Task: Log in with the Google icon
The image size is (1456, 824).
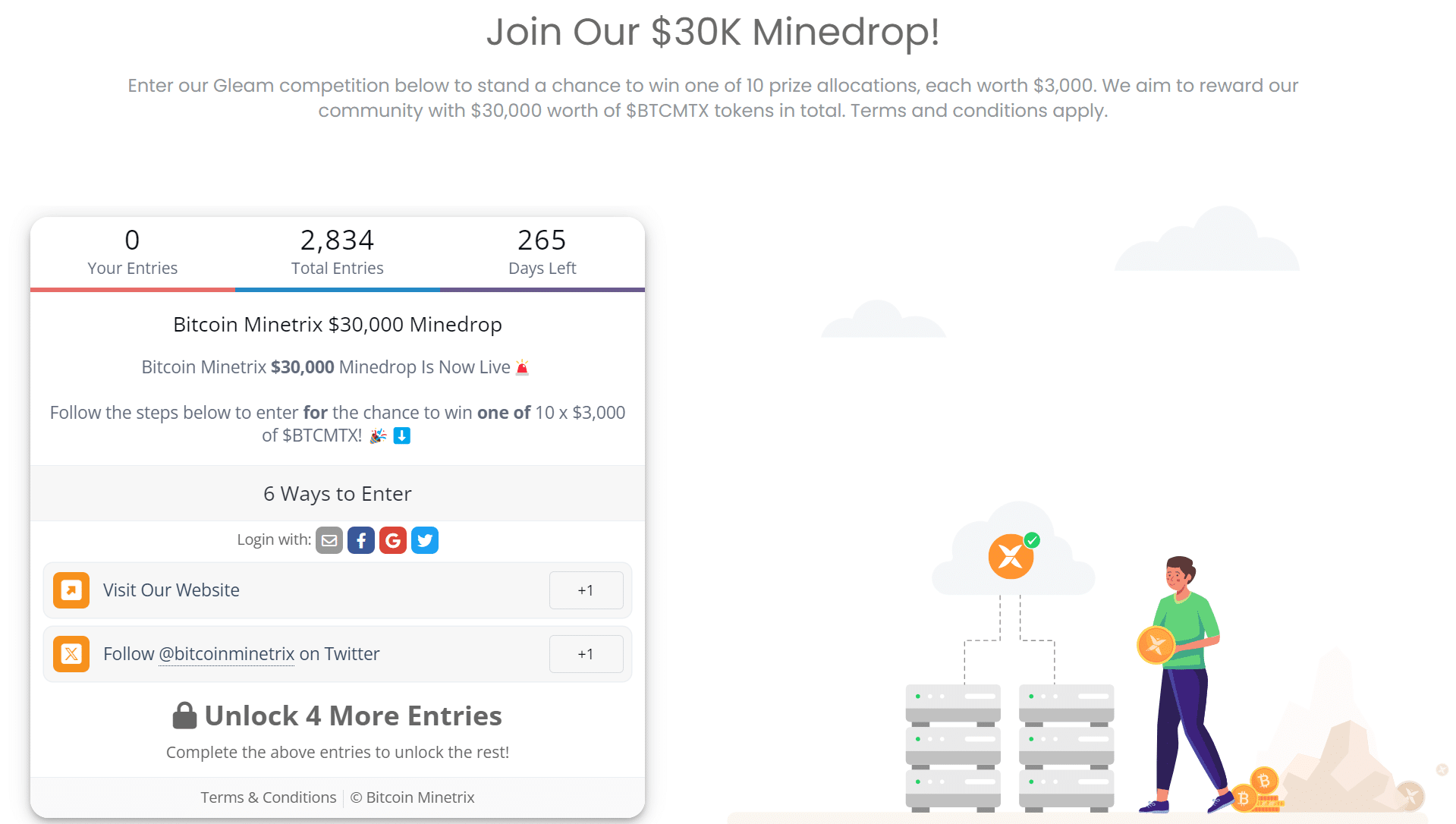Action: [x=393, y=539]
